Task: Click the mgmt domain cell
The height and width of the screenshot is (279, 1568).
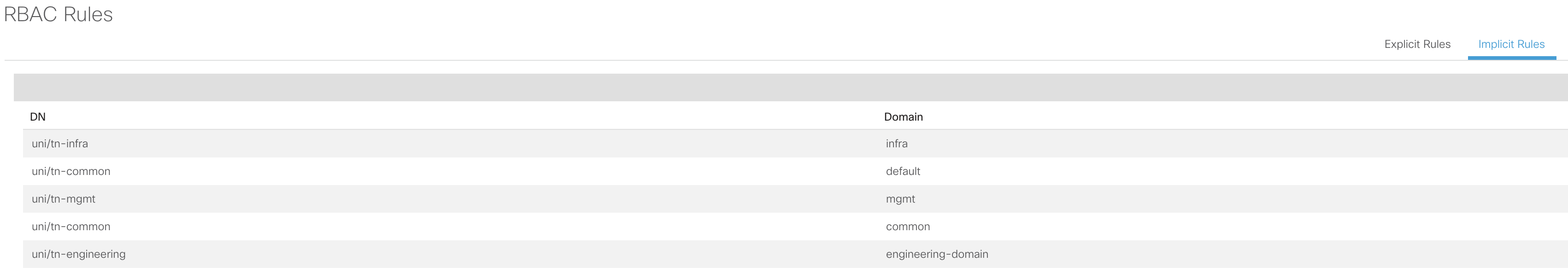Action: tap(900, 199)
